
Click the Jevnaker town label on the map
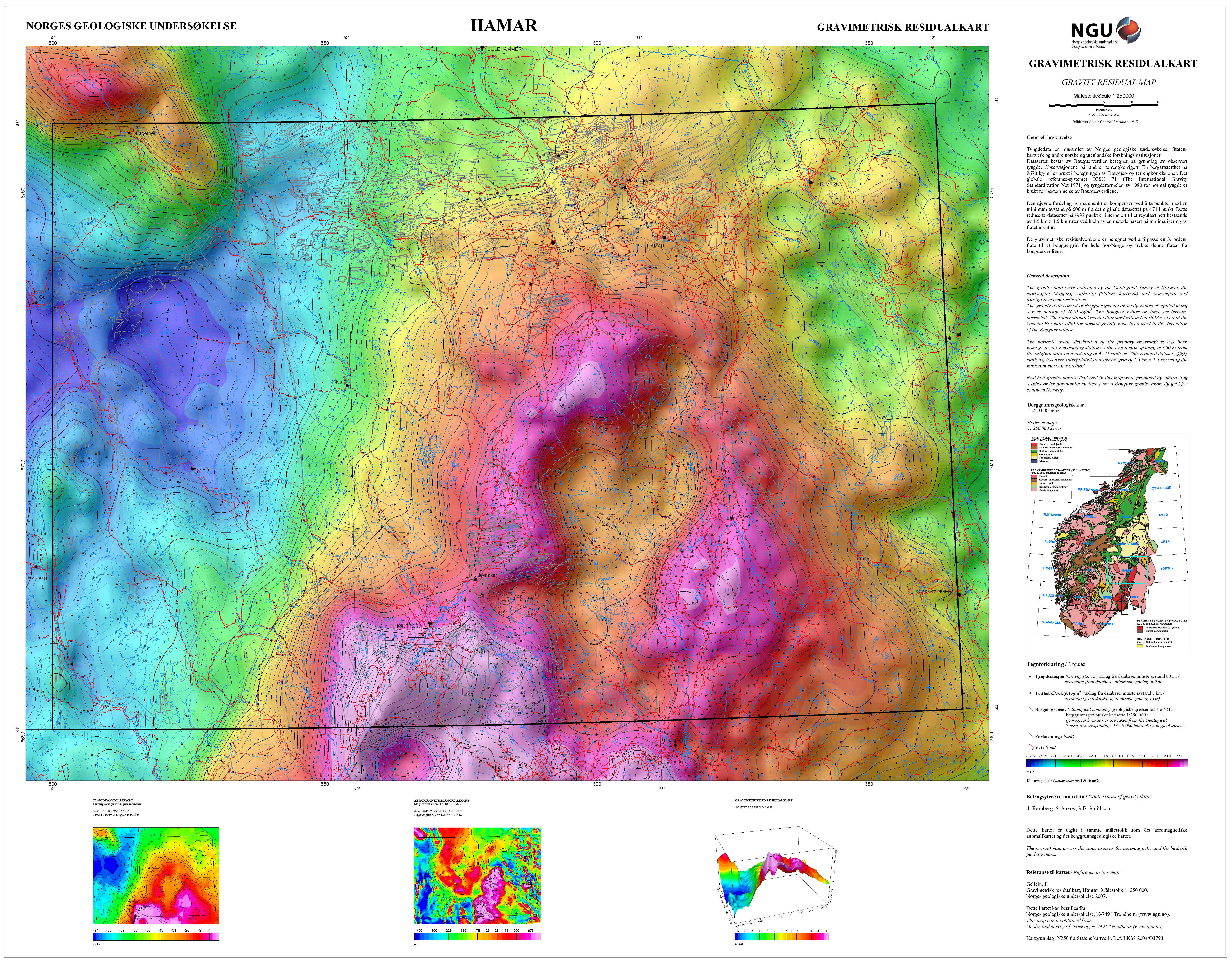[487, 576]
